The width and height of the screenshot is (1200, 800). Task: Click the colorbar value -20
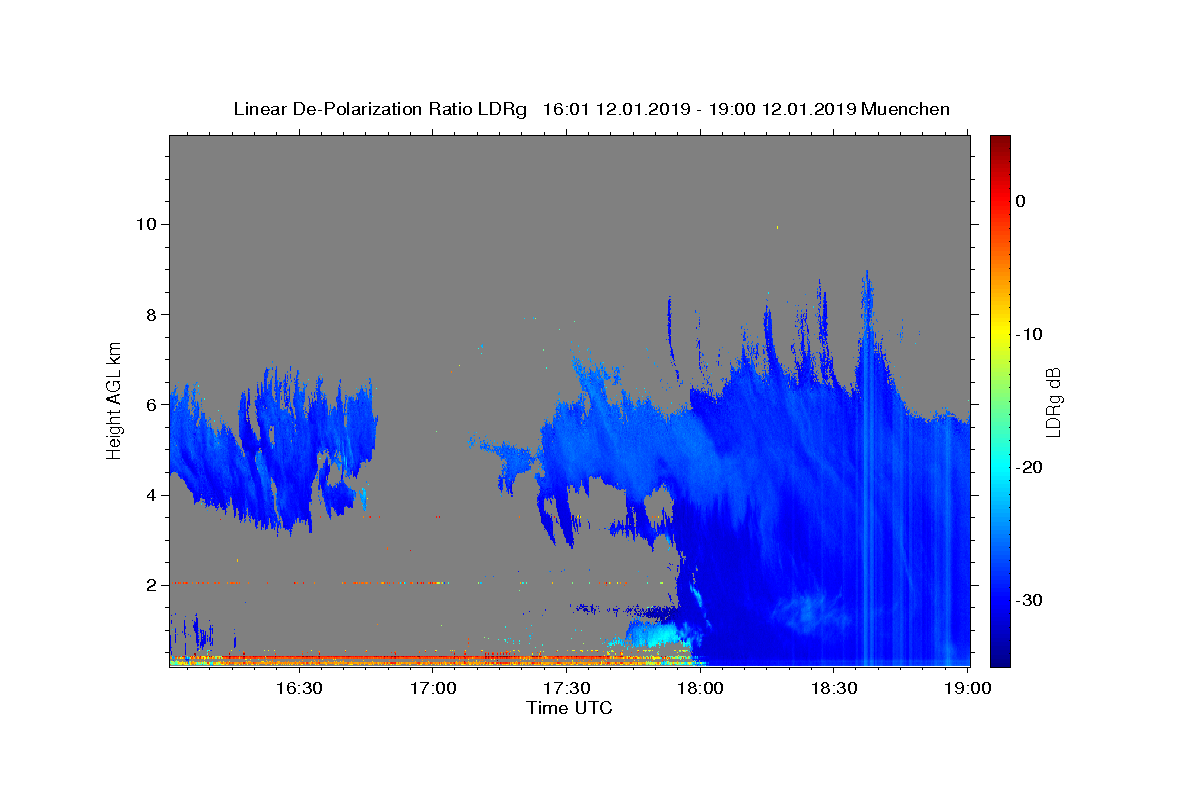click(x=1029, y=467)
